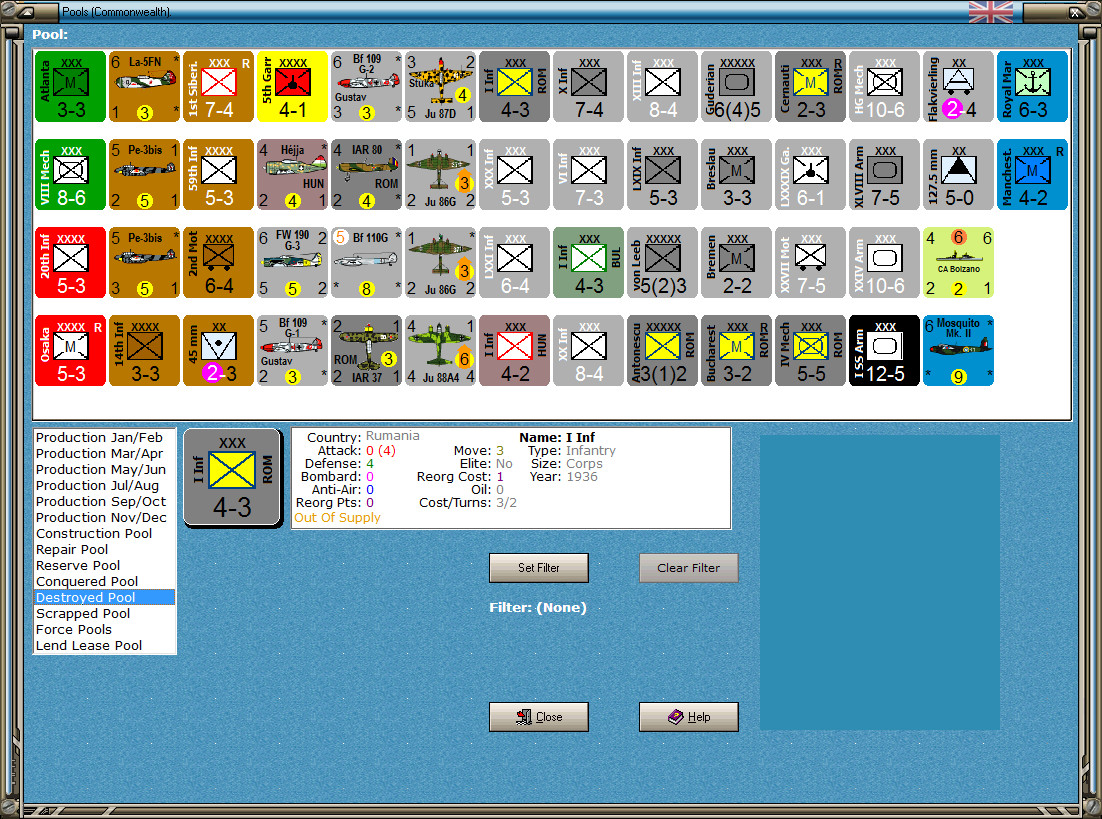This screenshot has height=819, width=1102.
Task: Select the Royal Mar 6-3 marine counter
Action: click(x=1032, y=86)
